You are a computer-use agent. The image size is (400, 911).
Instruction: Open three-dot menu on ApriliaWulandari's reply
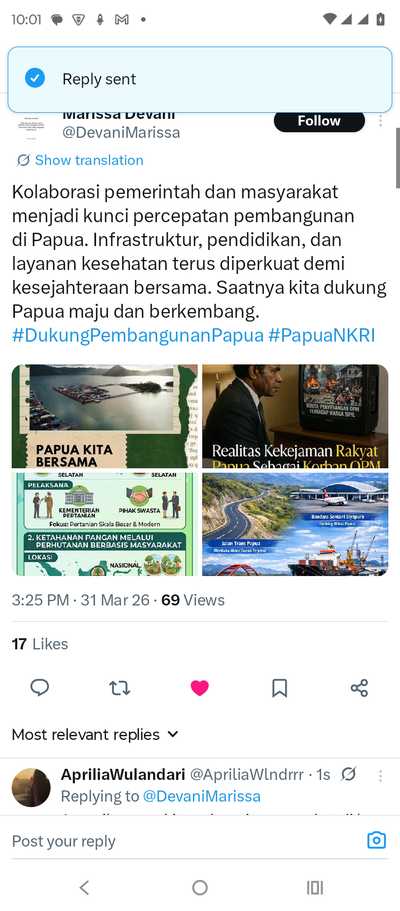point(381,776)
